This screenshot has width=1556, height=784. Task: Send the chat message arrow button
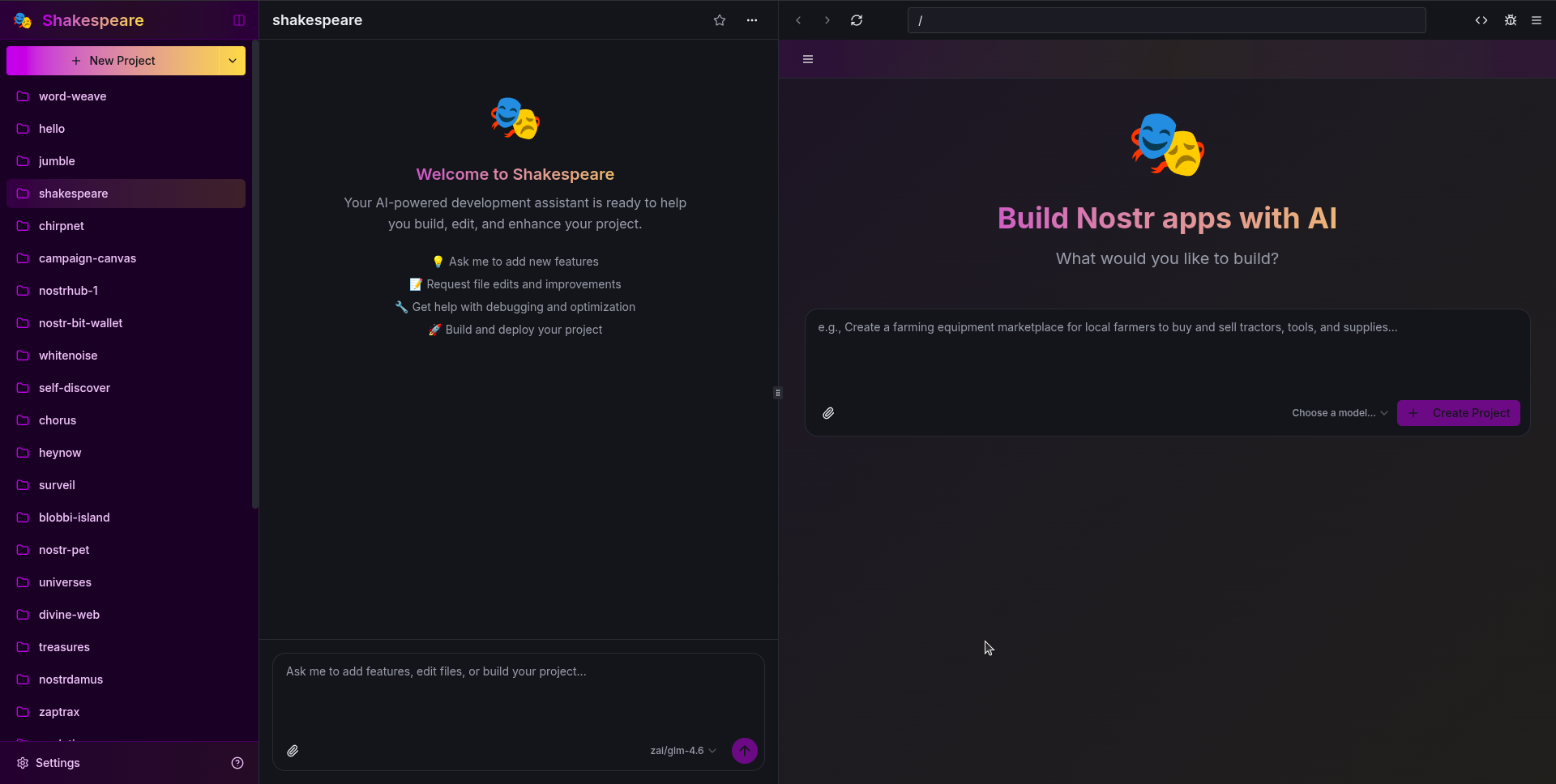[745, 751]
